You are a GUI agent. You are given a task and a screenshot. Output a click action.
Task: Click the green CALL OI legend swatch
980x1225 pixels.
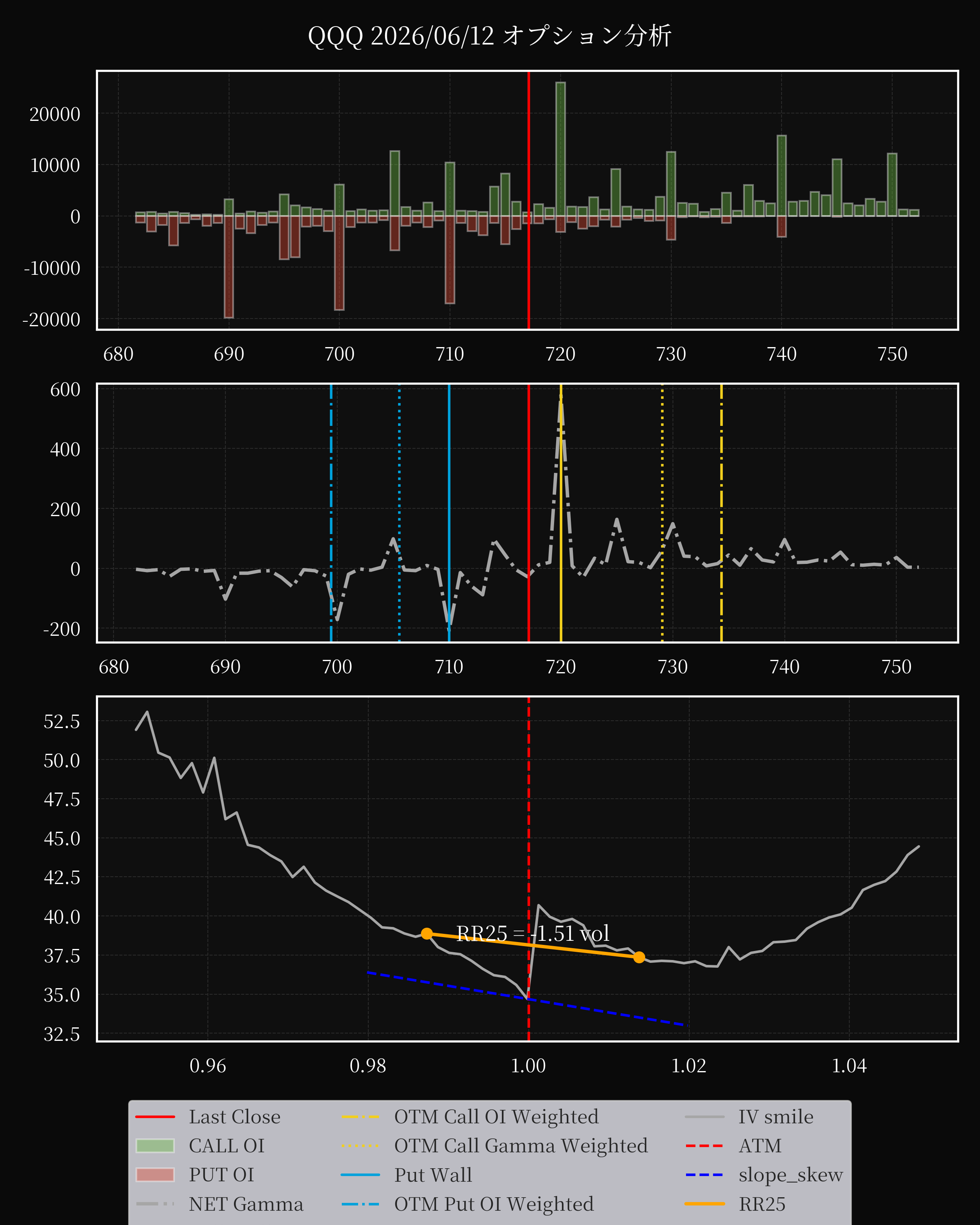click(x=155, y=1145)
